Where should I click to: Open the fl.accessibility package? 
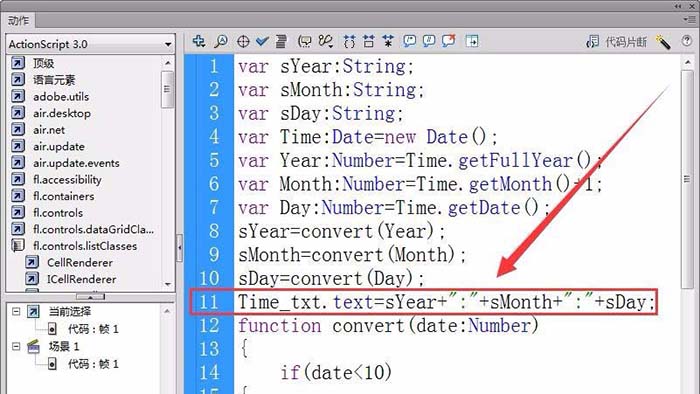(67, 179)
